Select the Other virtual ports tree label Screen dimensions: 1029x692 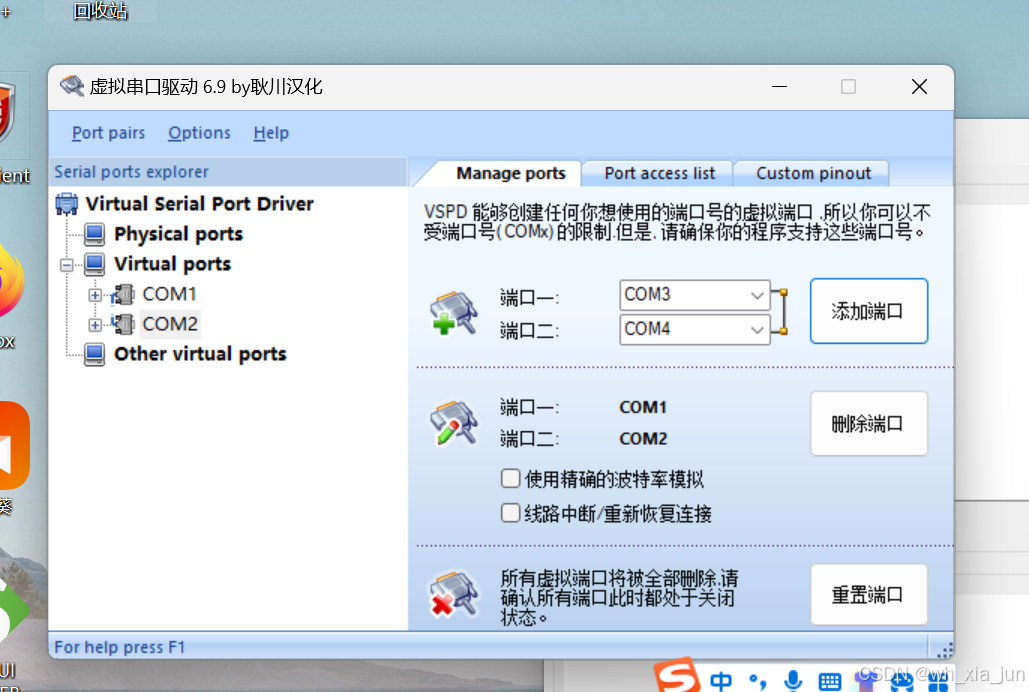tap(200, 354)
